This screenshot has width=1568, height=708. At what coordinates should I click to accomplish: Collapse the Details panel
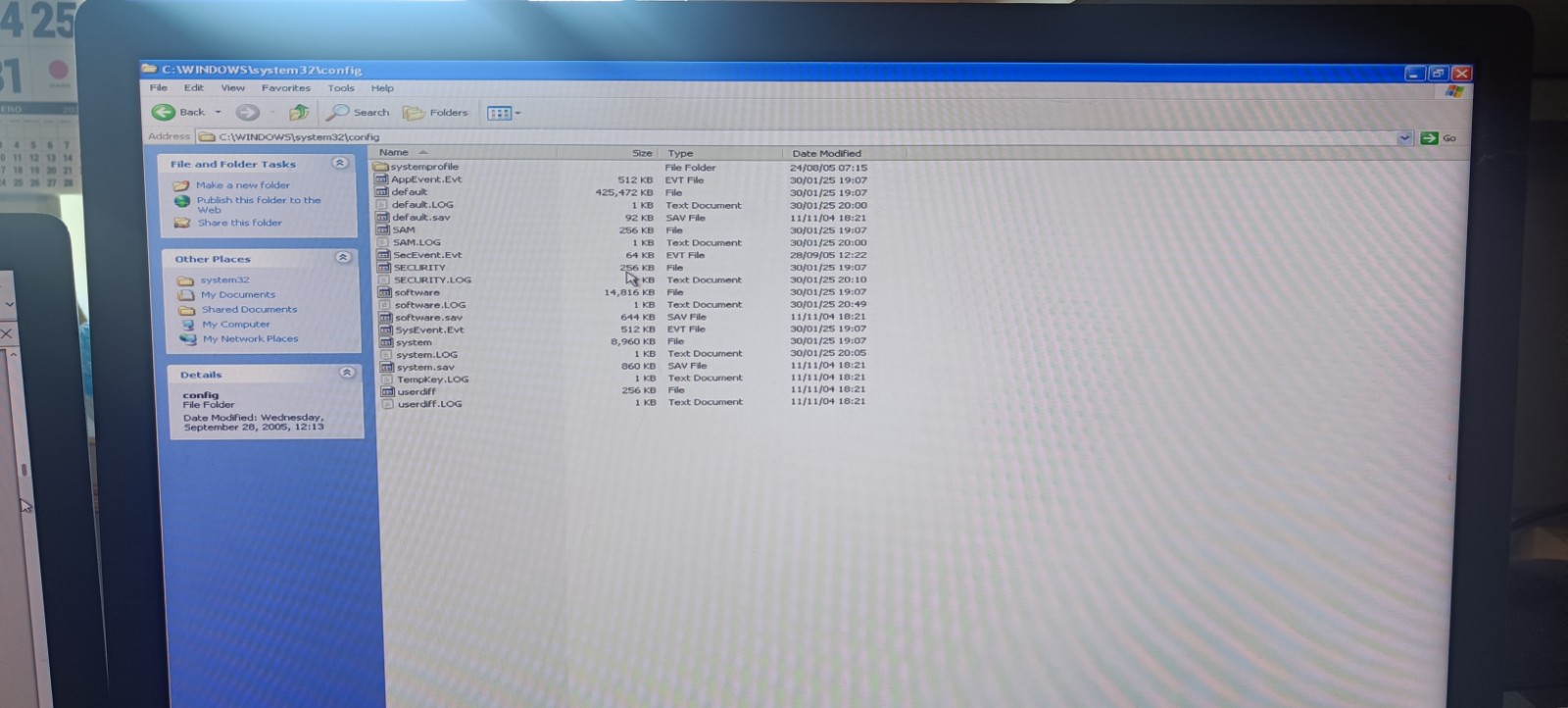(x=347, y=373)
